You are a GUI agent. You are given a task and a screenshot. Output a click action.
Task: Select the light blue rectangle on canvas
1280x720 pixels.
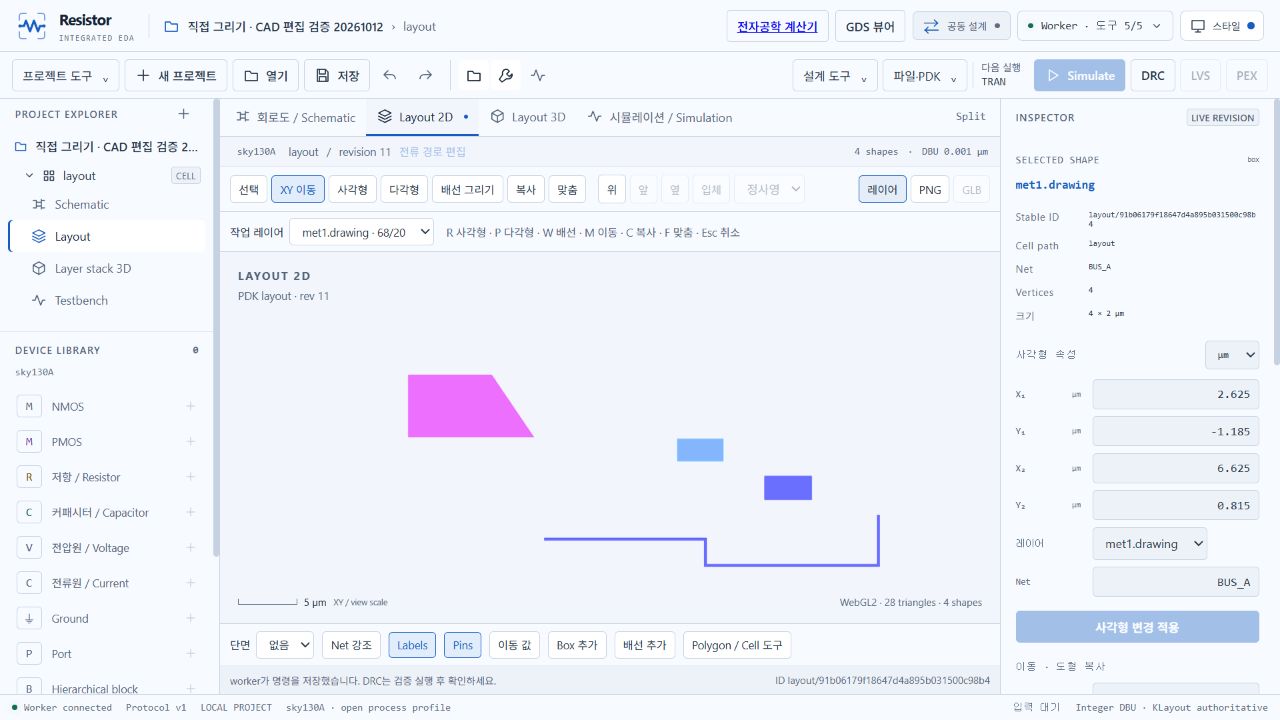click(x=700, y=450)
